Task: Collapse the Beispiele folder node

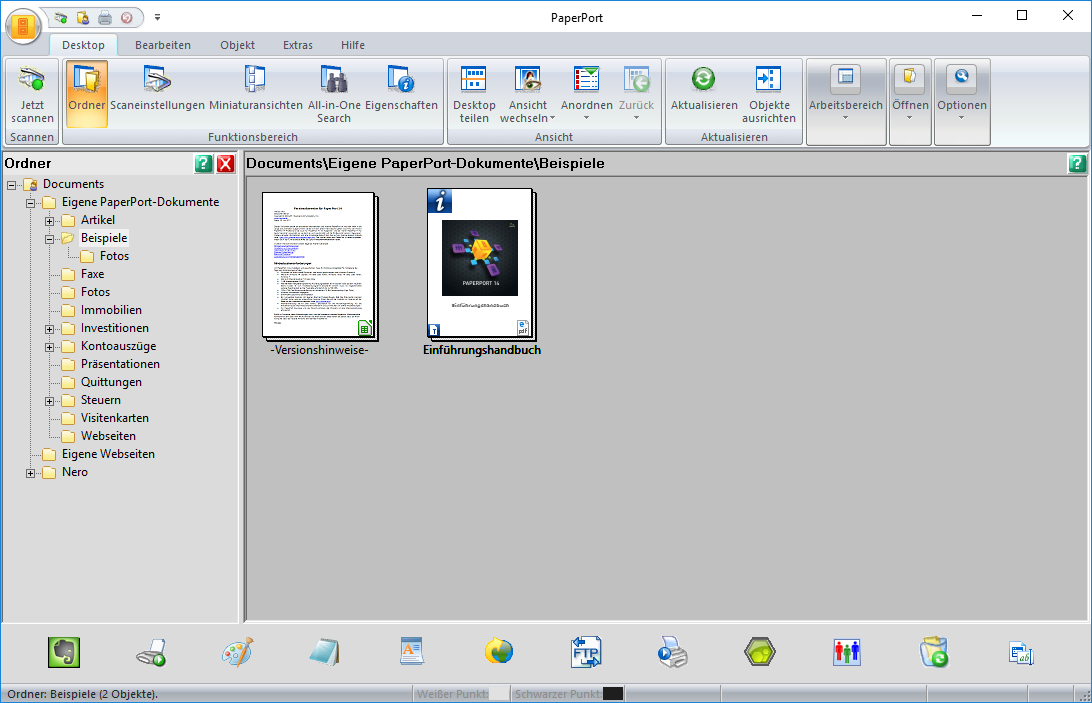Action: point(50,238)
